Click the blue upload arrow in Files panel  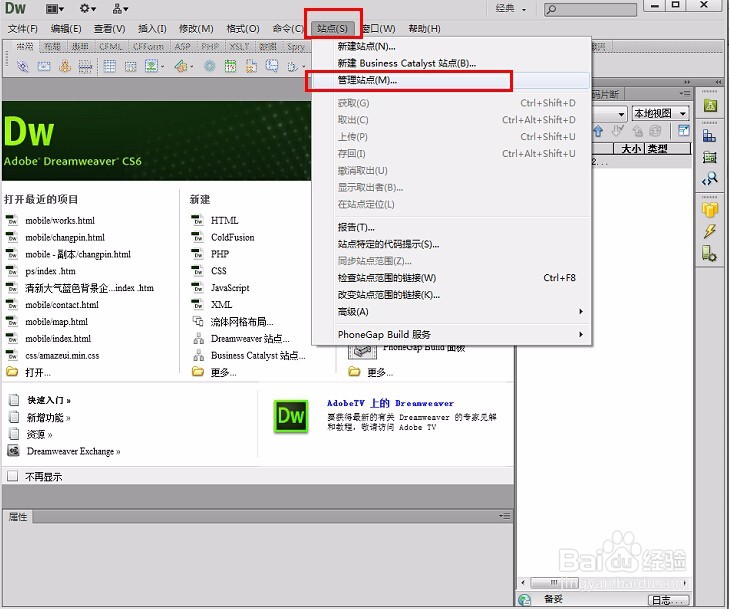click(x=598, y=131)
